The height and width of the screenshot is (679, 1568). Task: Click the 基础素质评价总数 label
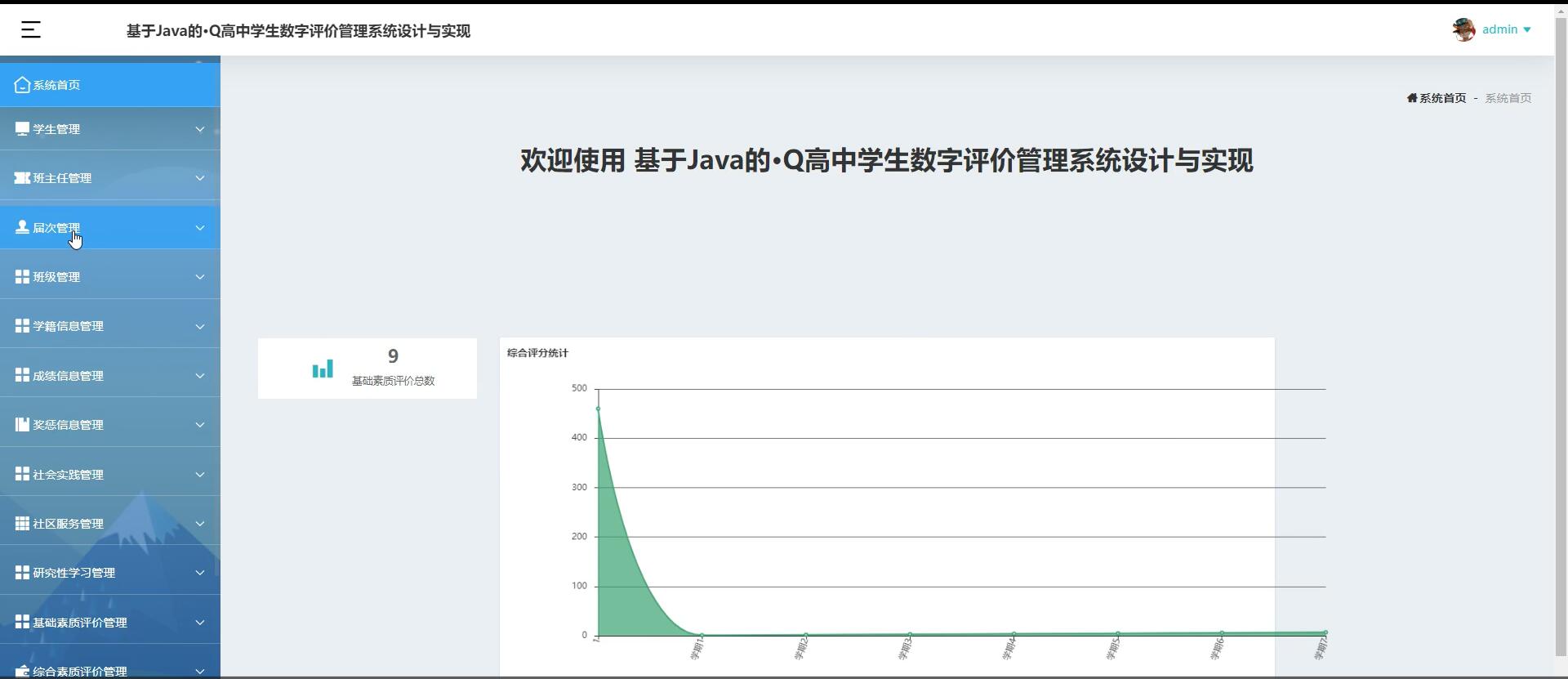[393, 381]
